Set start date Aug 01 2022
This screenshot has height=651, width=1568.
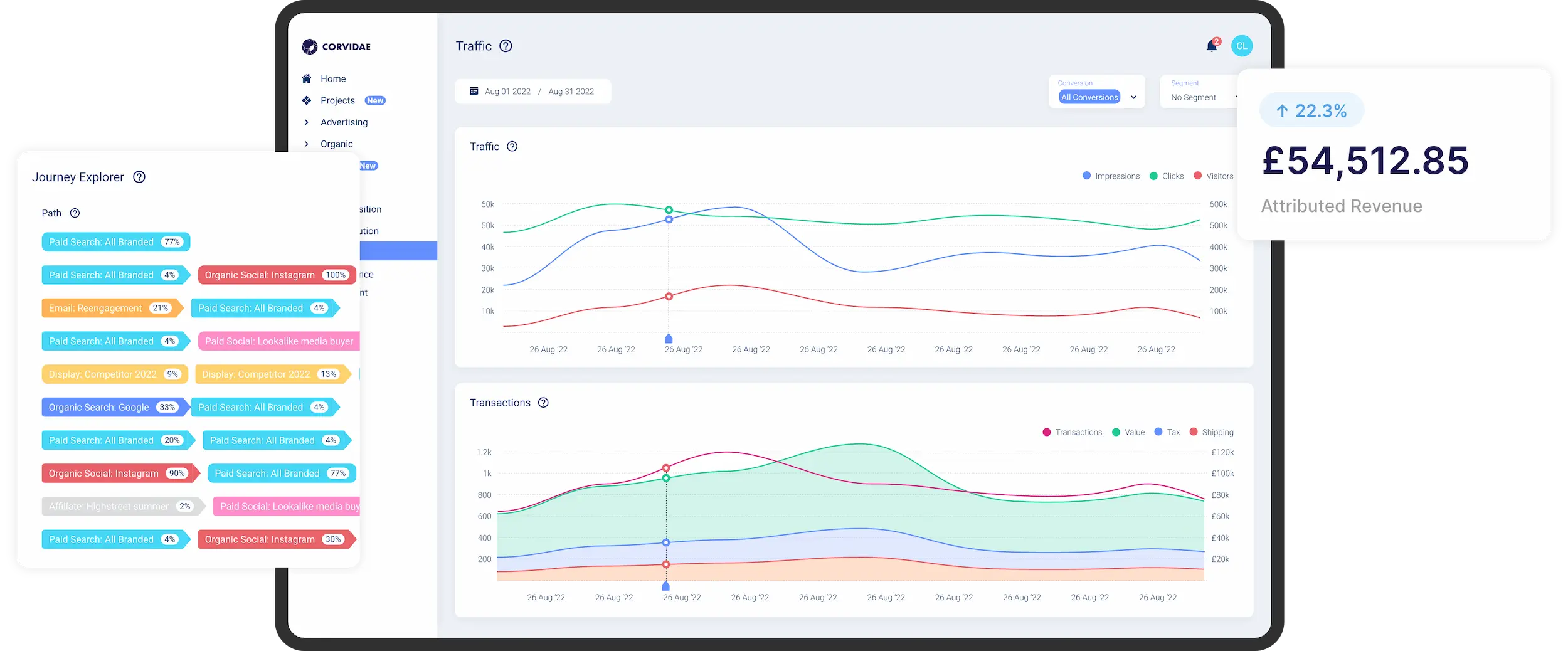point(507,92)
